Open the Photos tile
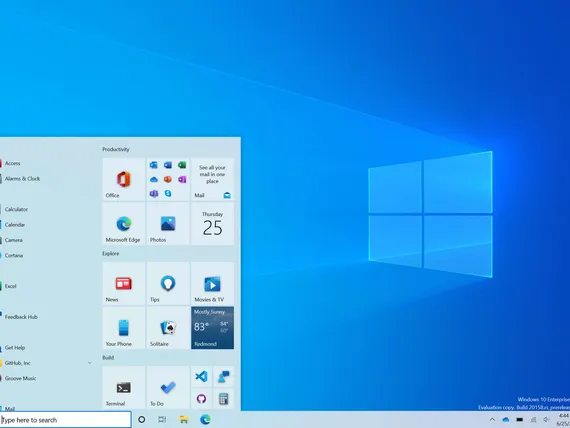The image size is (570, 428). click(168, 224)
